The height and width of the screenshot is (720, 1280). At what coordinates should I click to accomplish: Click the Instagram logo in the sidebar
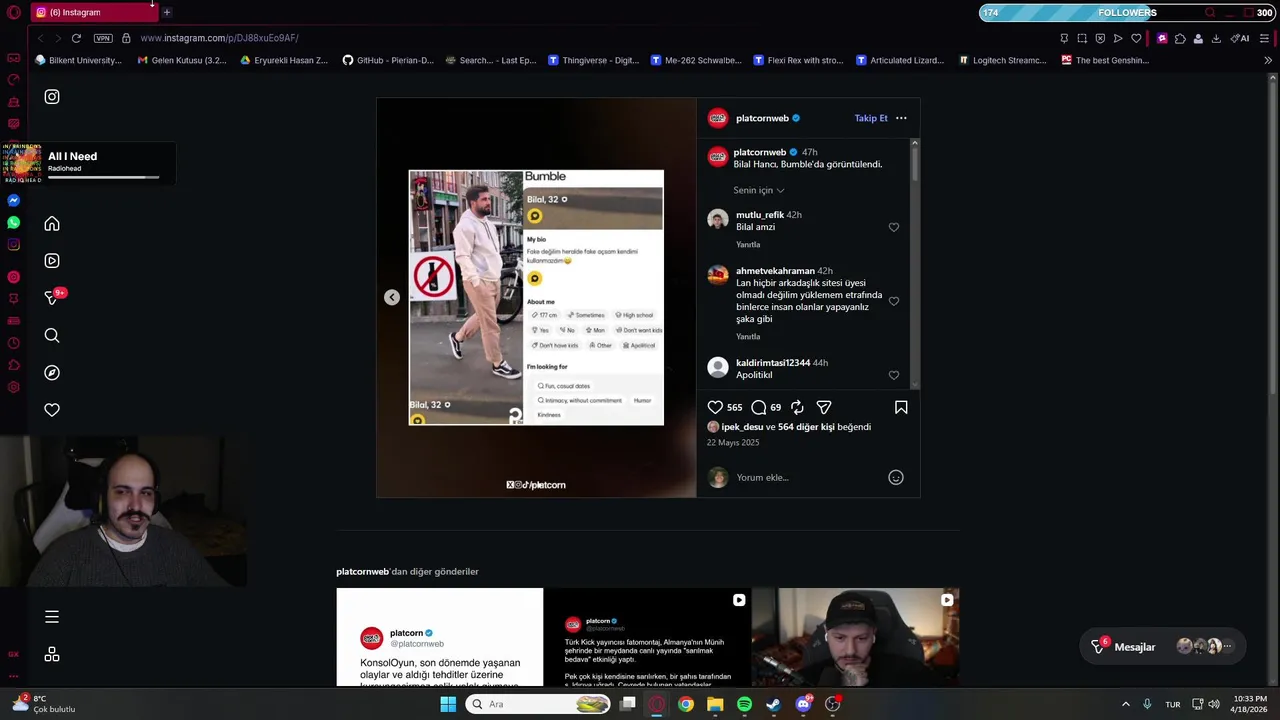point(52,97)
